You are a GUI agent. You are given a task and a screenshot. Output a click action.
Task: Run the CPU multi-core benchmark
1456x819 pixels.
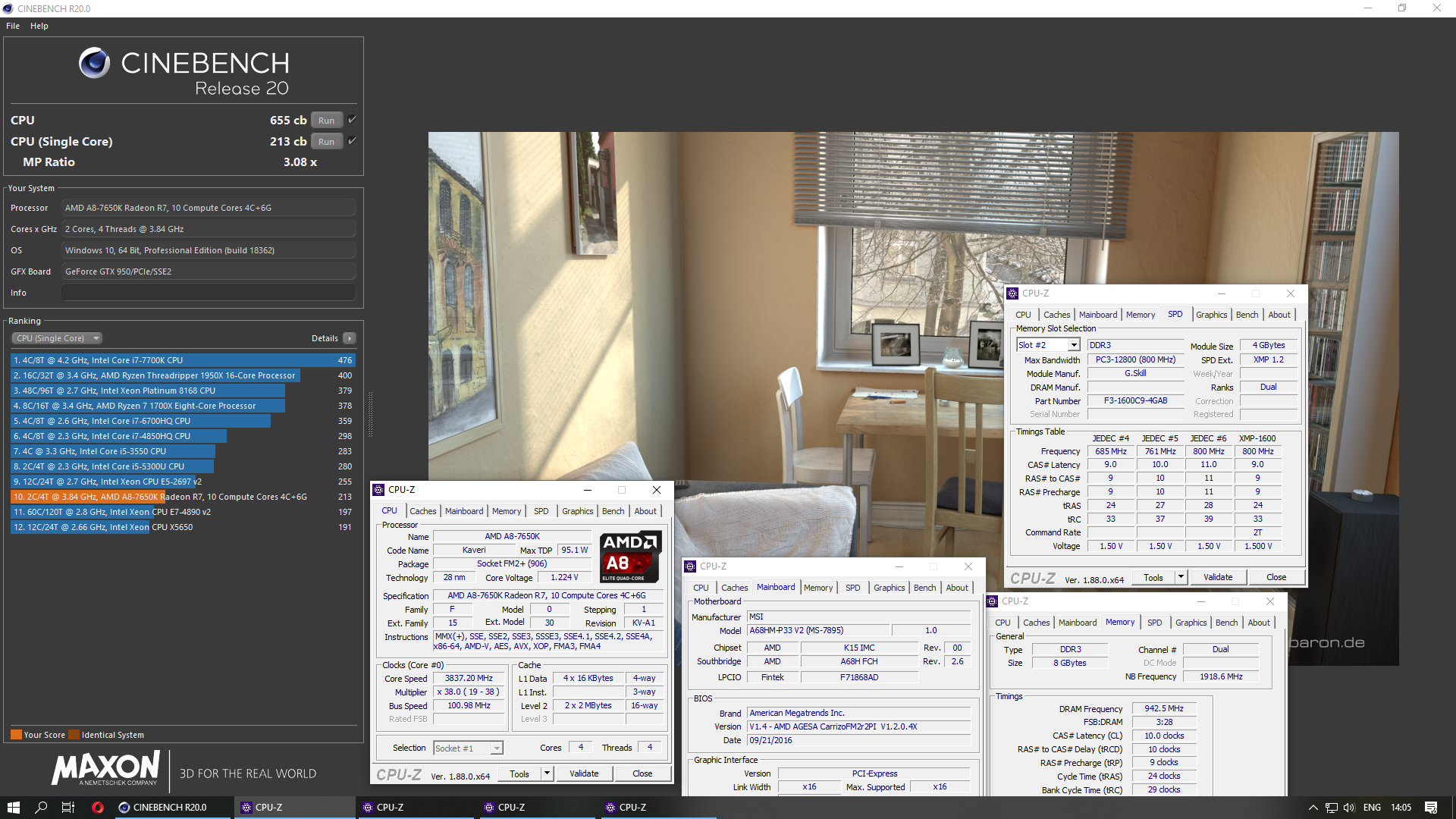pyautogui.click(x=327, y=120)
